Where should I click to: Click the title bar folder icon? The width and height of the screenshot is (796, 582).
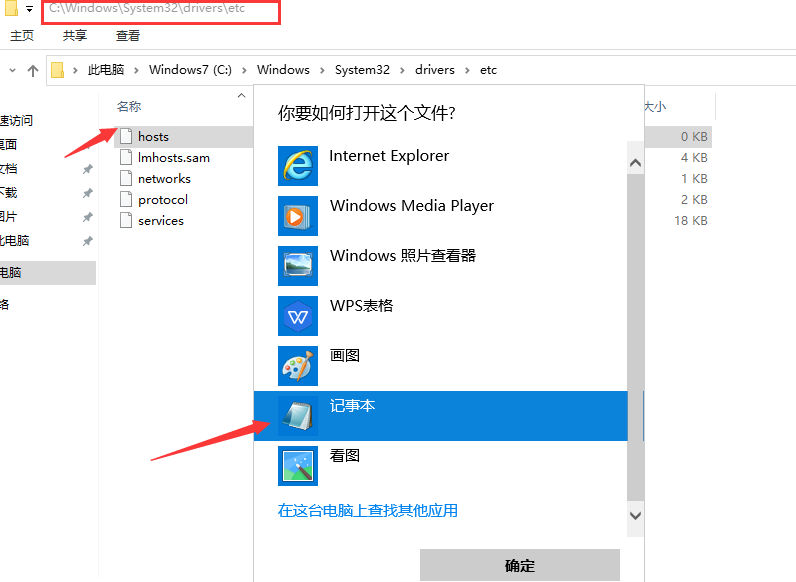(x=11, y=8)
